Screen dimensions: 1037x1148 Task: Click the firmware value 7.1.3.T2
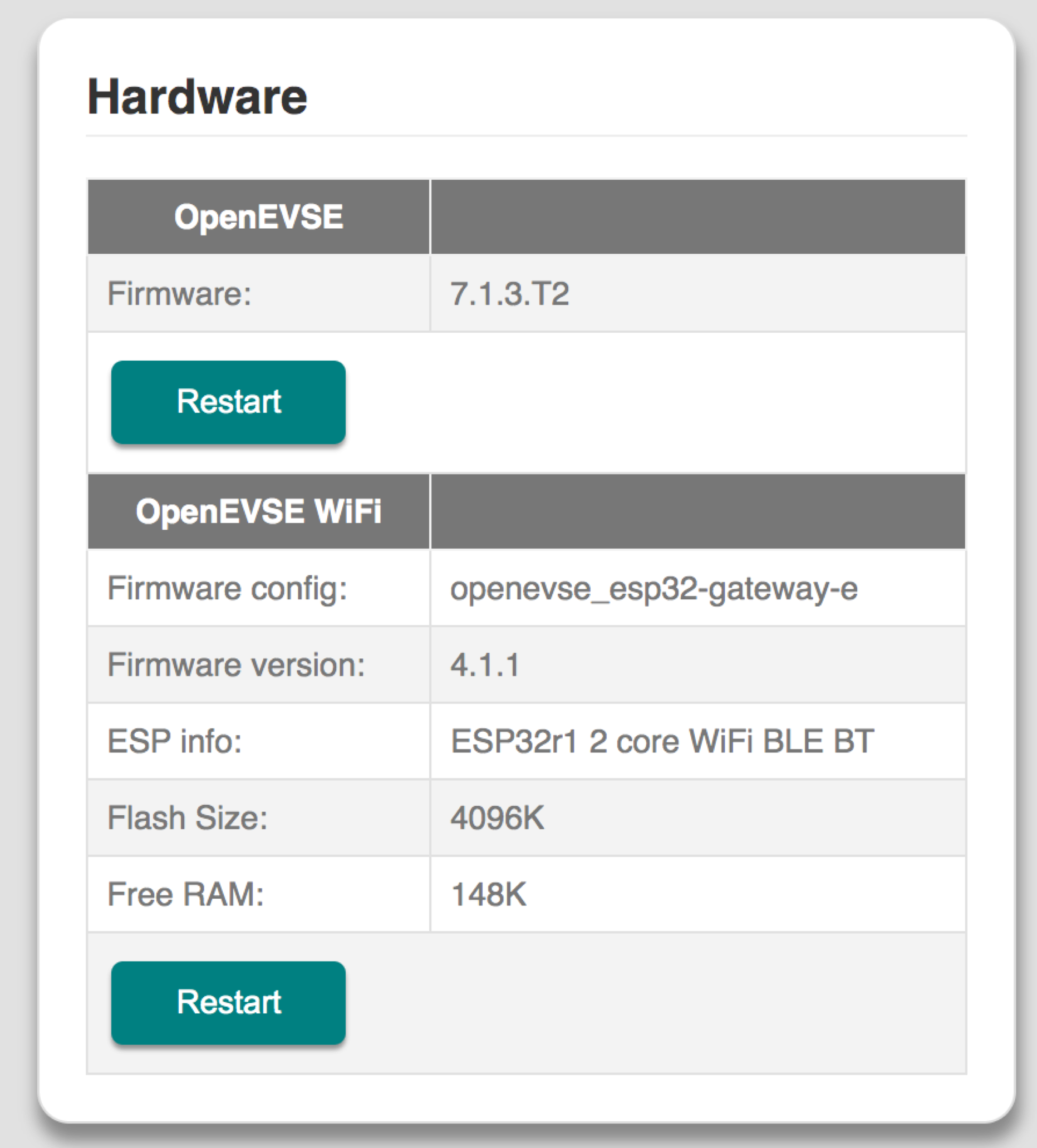point(510,293)
